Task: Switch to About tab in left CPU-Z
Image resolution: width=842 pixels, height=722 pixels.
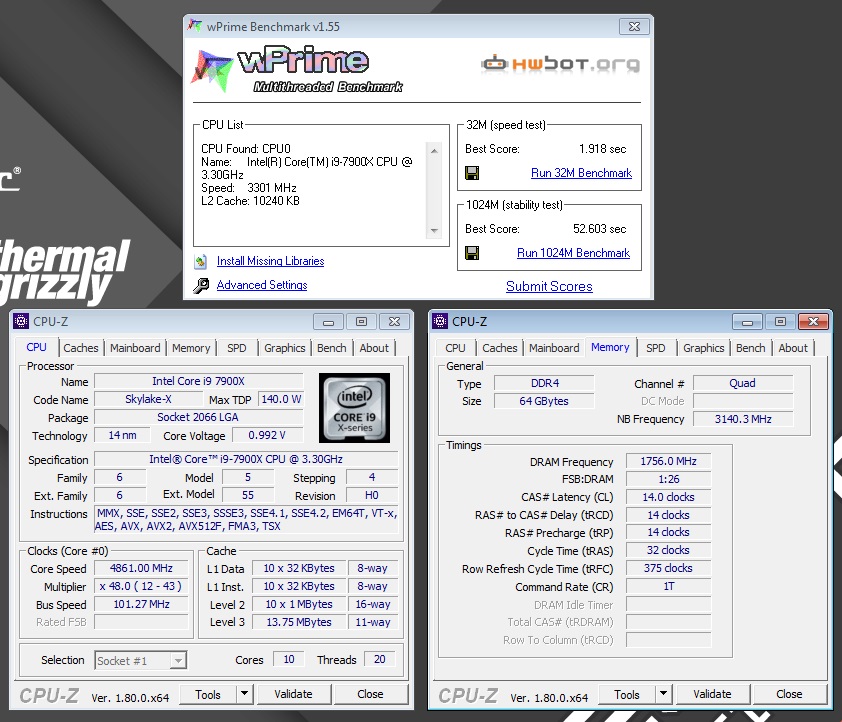Action: coord(374,348)
